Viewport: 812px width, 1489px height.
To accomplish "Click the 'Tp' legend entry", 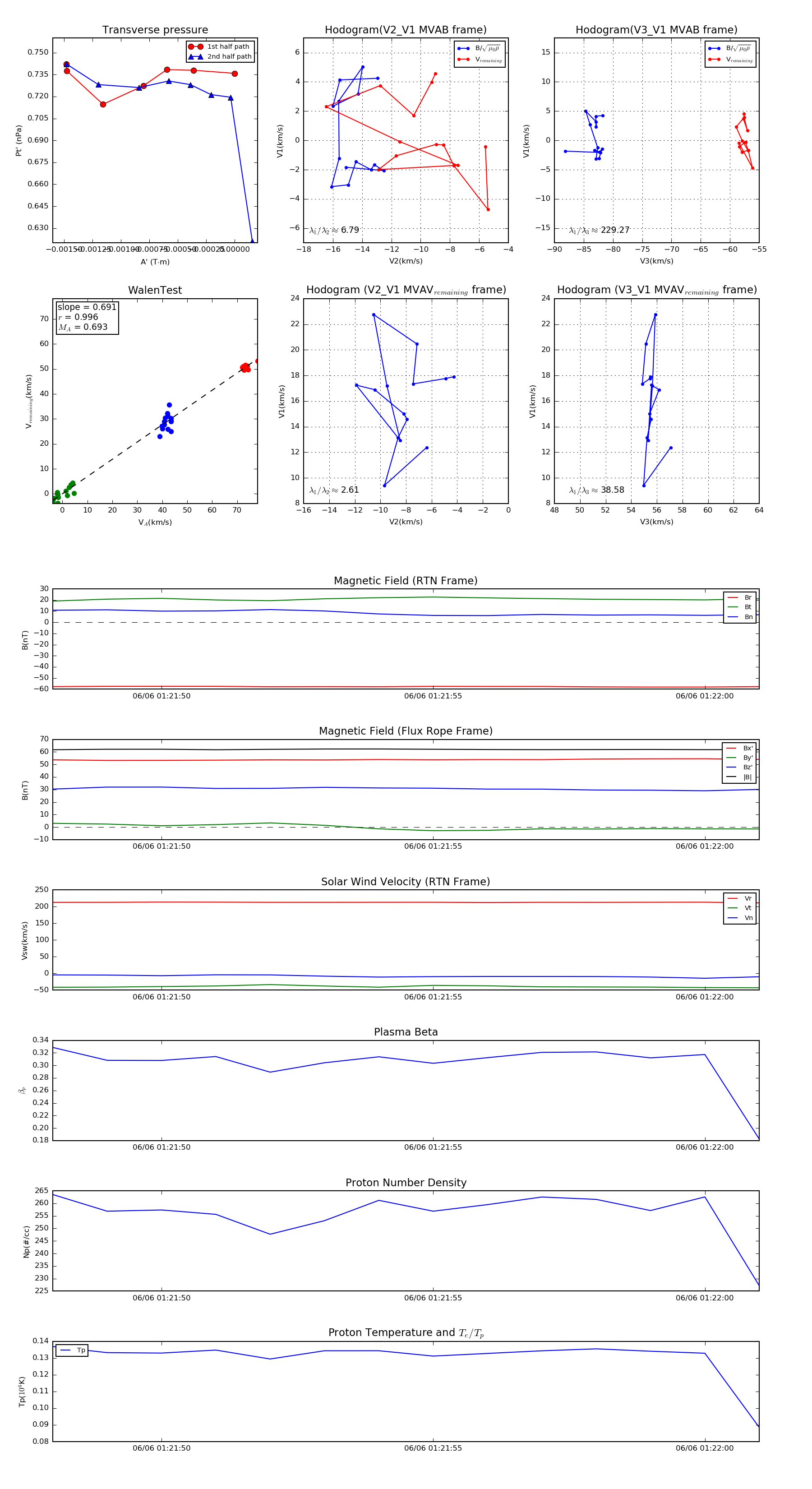I will coord(72,1350).
